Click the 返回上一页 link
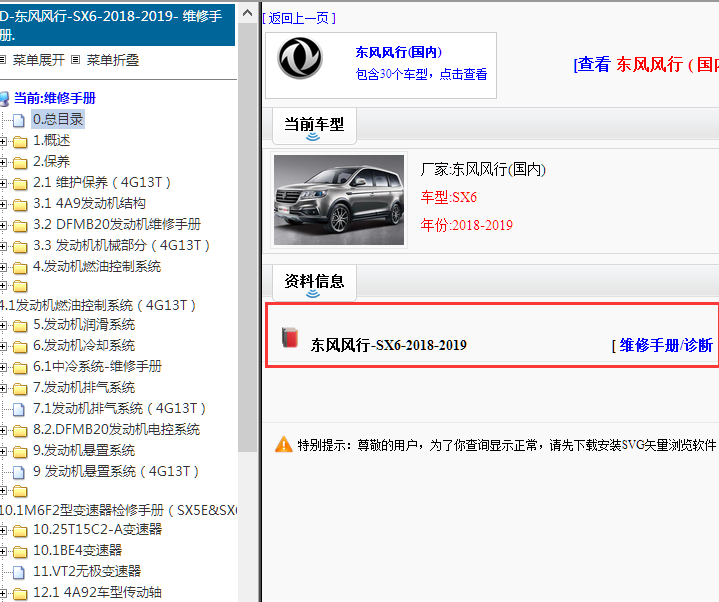Image resolution: width=719 pixels, height=602 pixels. 299,18
